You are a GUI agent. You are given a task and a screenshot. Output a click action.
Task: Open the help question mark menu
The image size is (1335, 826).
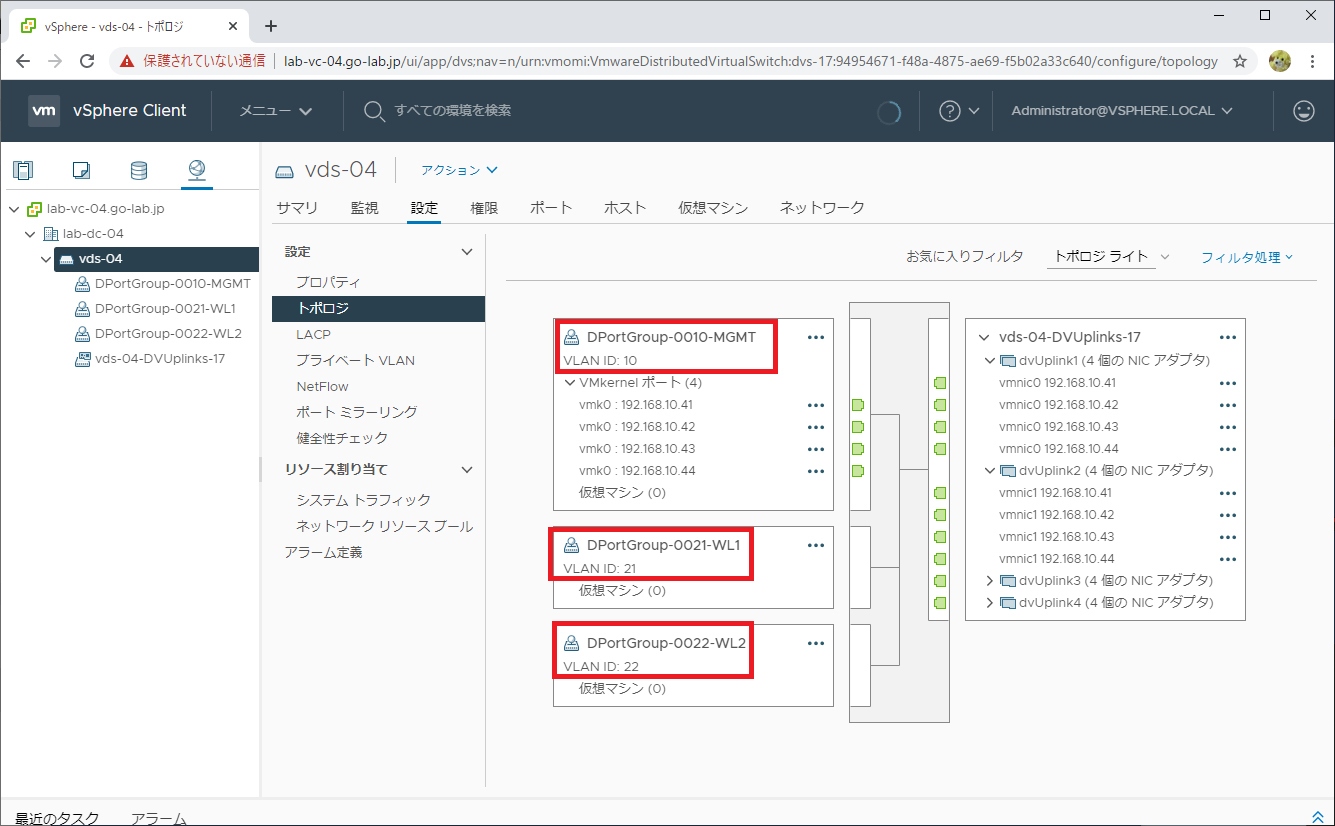(x=950, y=111)
